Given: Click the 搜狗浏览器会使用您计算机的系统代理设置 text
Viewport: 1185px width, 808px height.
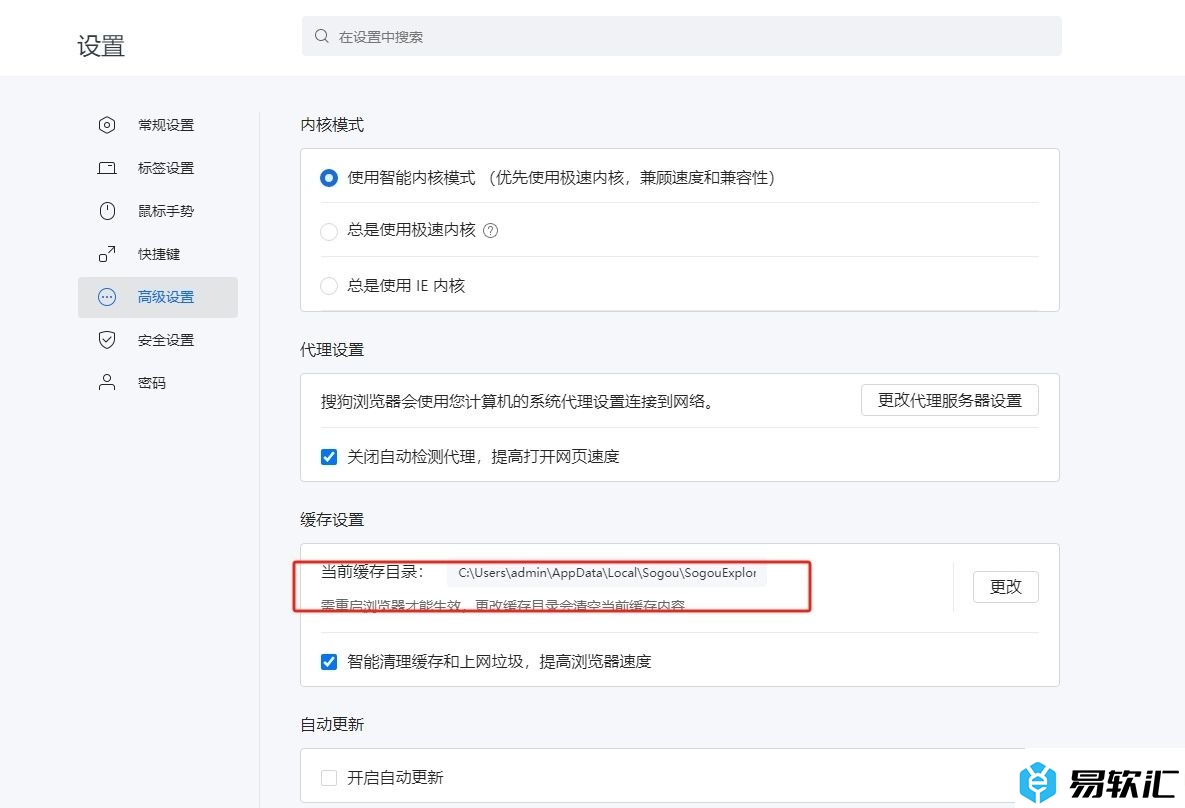Looking at the screenshot, I should point(517,401).
